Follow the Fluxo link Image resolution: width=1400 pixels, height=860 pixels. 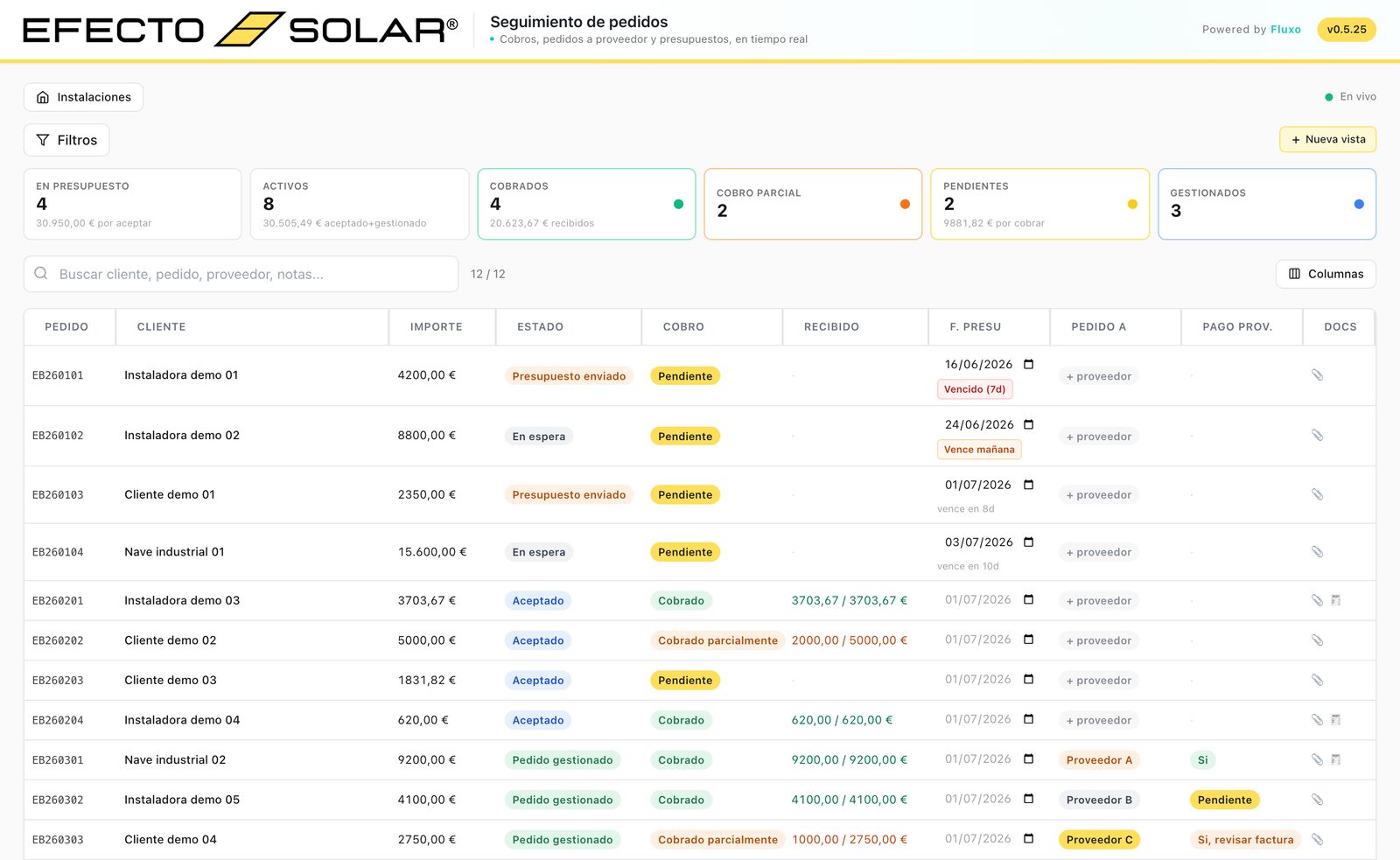[1285, 30]
